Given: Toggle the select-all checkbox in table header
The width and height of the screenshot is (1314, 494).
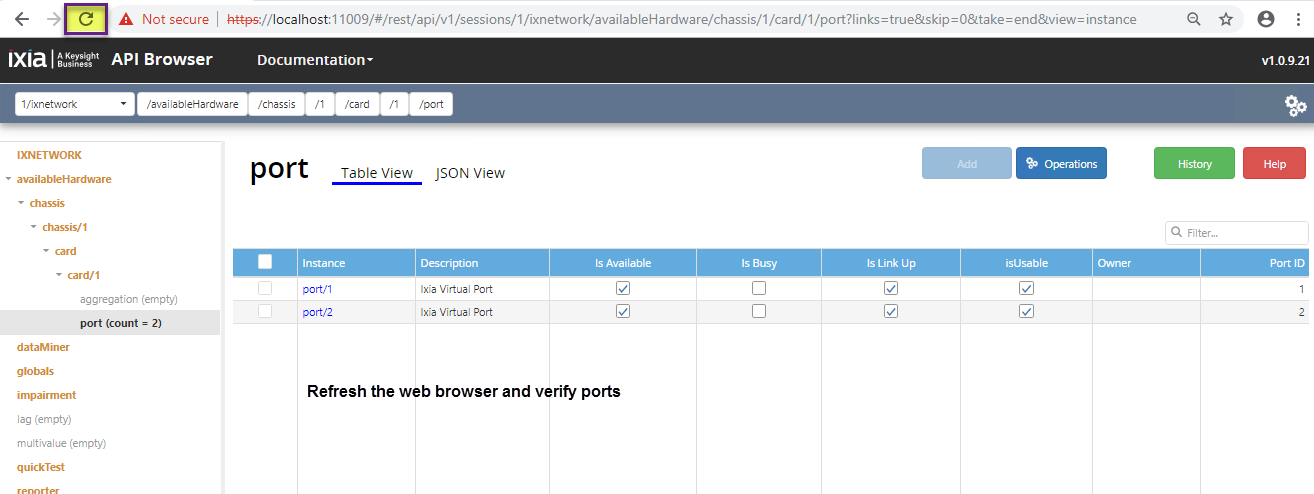Looking at the screenshot, I should [x=265, y=262].
